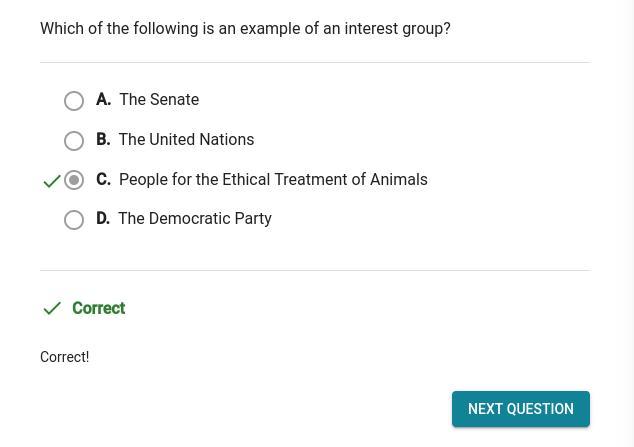Click the green checkmark next to Correct heading
This screenshot has height=447, width=634.
52,308
